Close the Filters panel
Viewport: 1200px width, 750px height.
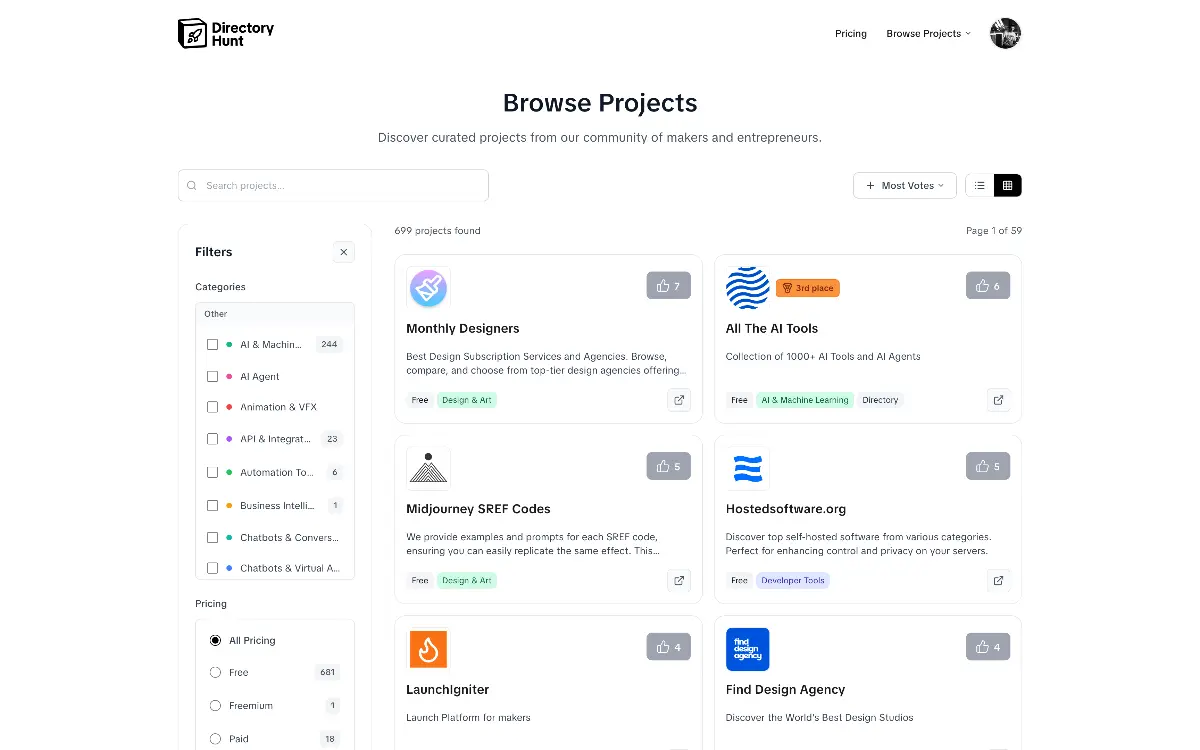point(343,252)
